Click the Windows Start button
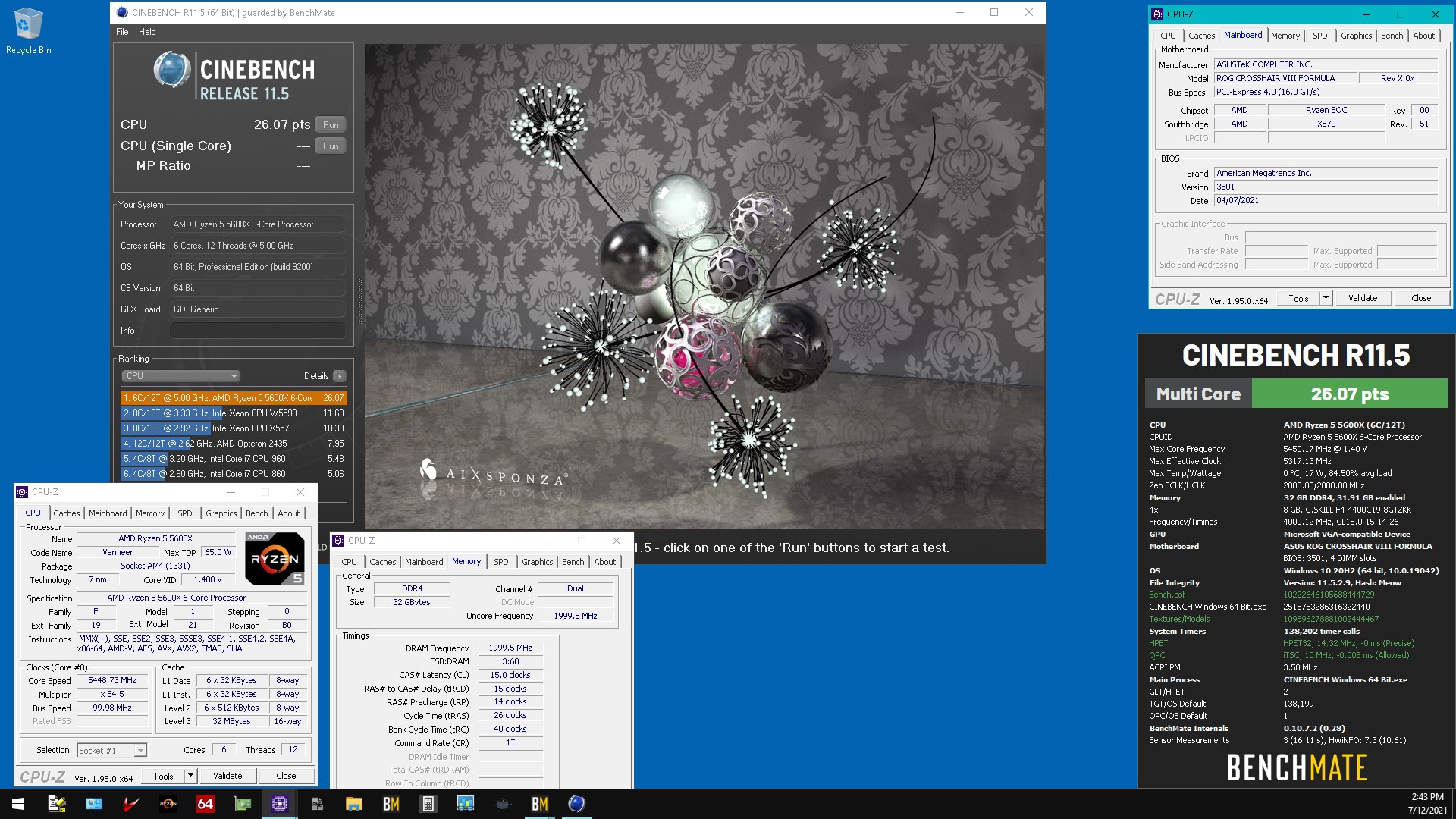Viewport: 1456px width, 819px height. [x=18, y=804]
